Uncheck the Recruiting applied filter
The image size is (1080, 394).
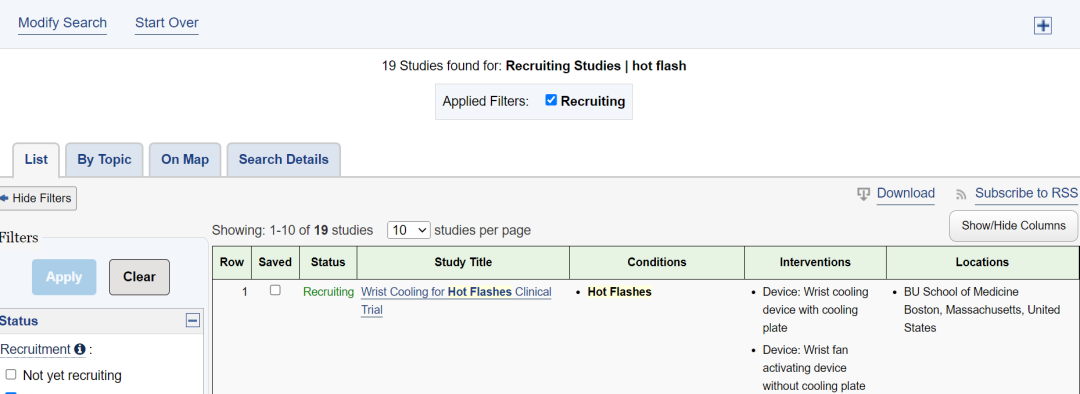click(550, 101)
